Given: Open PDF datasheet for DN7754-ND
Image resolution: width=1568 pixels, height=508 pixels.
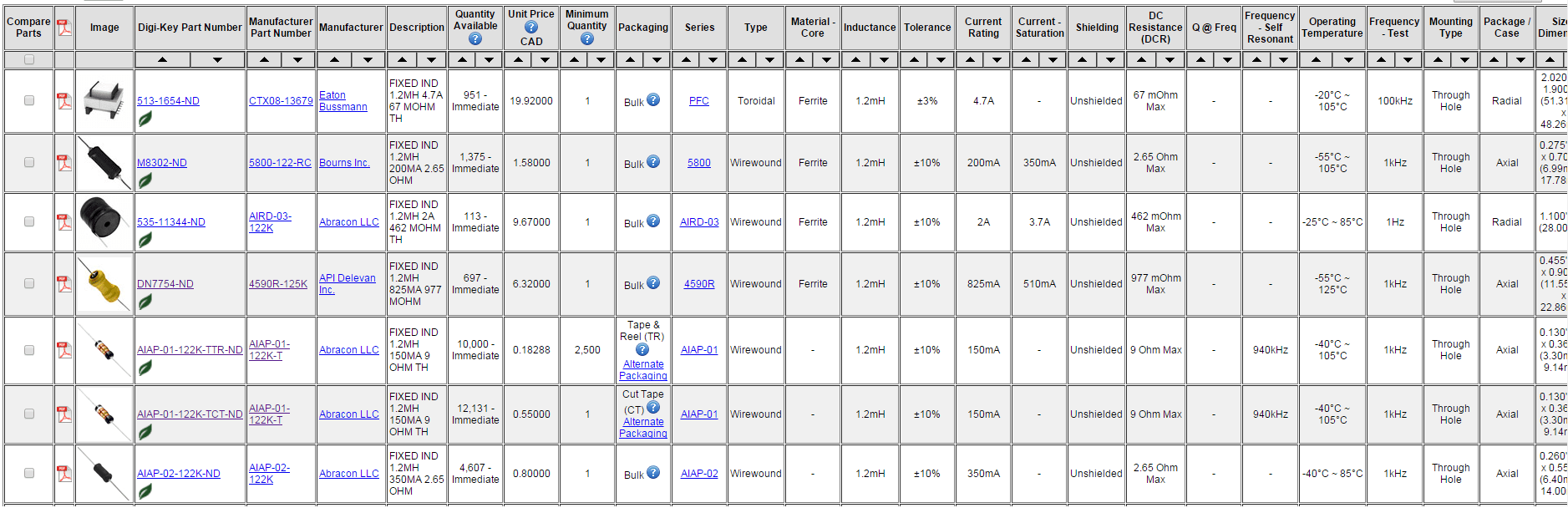Looking at the screenshot, I should [x=64, y=283].
